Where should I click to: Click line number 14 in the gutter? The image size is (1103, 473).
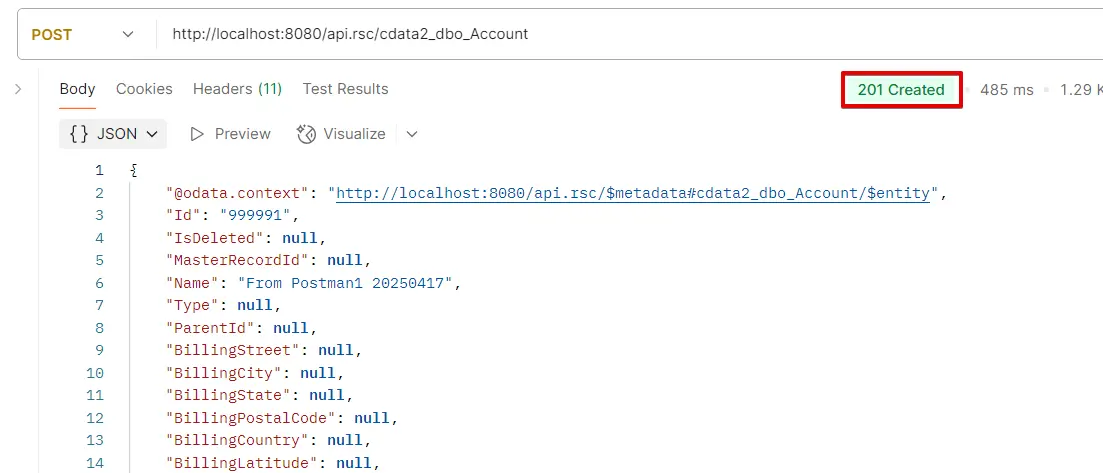[x=95, y=462]
